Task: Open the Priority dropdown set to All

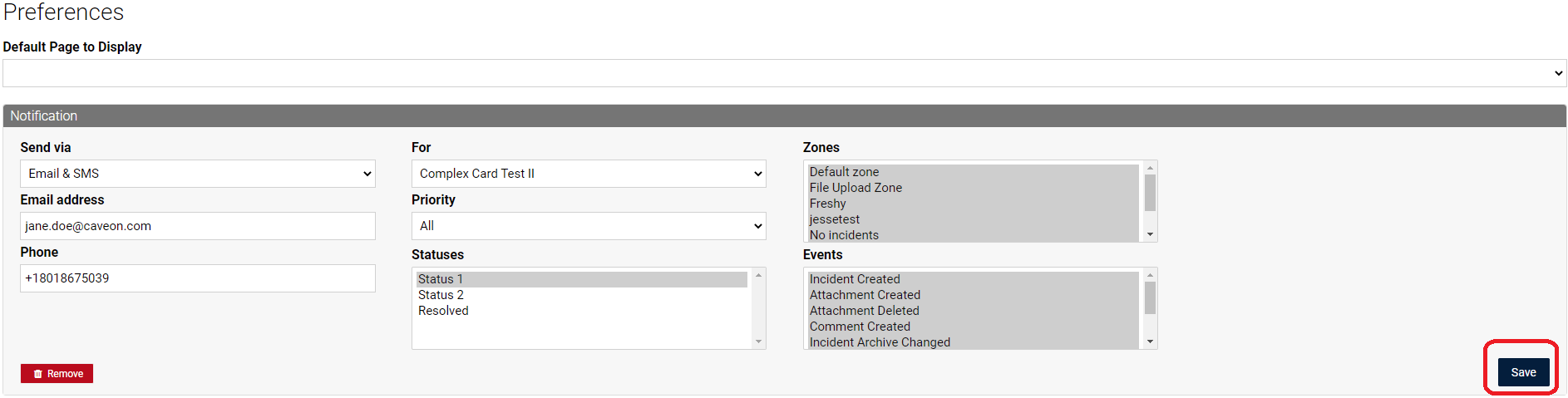Action: pyautogui.click(x=589, y=226)
